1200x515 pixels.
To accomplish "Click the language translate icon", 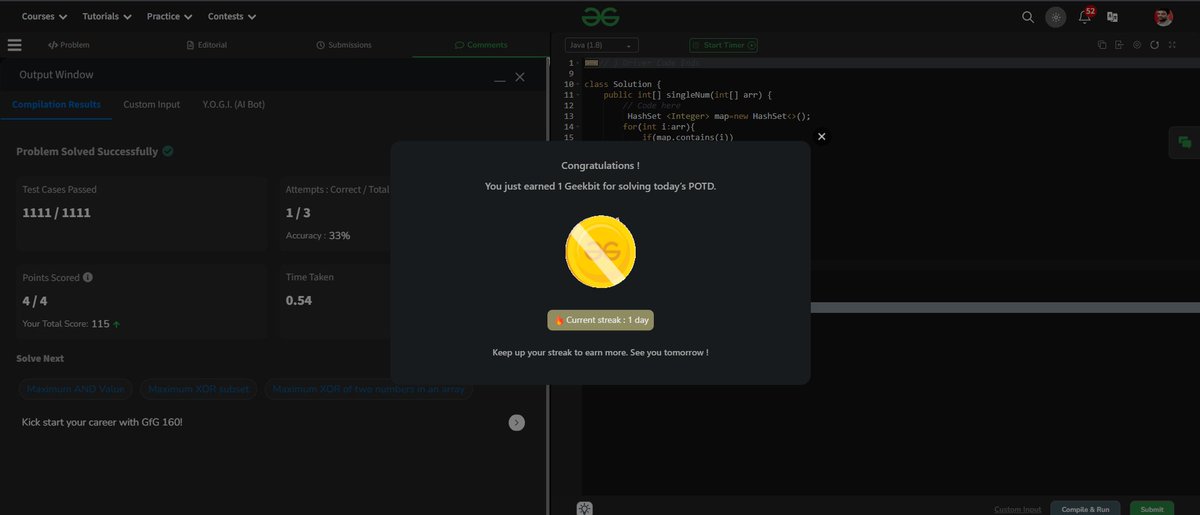I will 1112,17.
